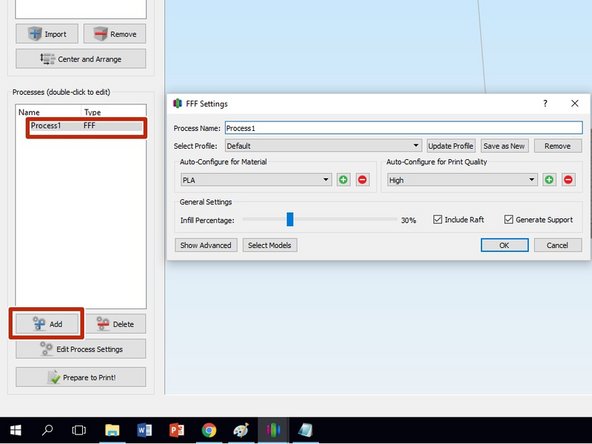This screenshot has height=444, width=592.
Task: Click the 30% infill value text
Action: tap(408, 220)
